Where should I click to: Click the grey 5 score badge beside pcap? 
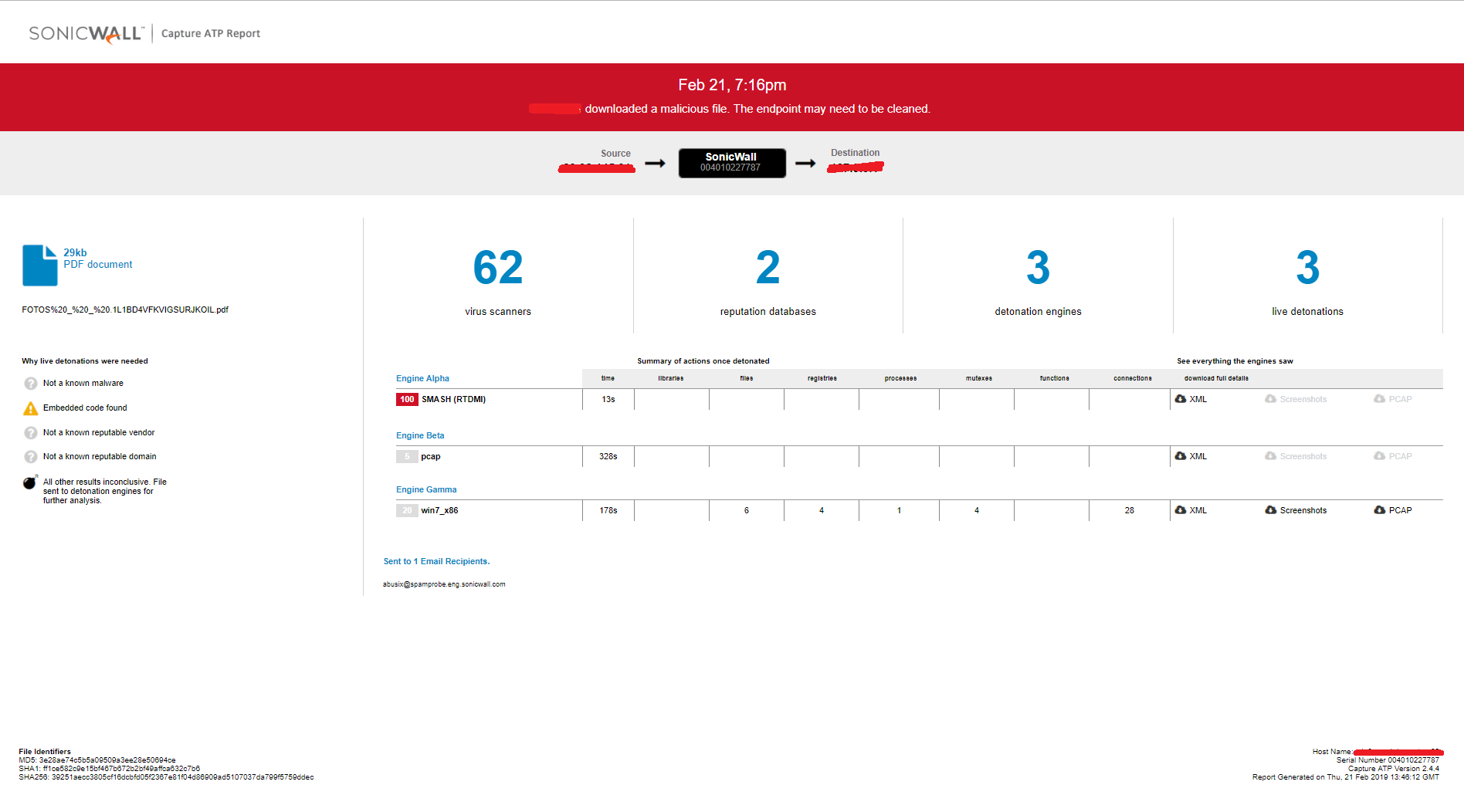pos(407,456)
